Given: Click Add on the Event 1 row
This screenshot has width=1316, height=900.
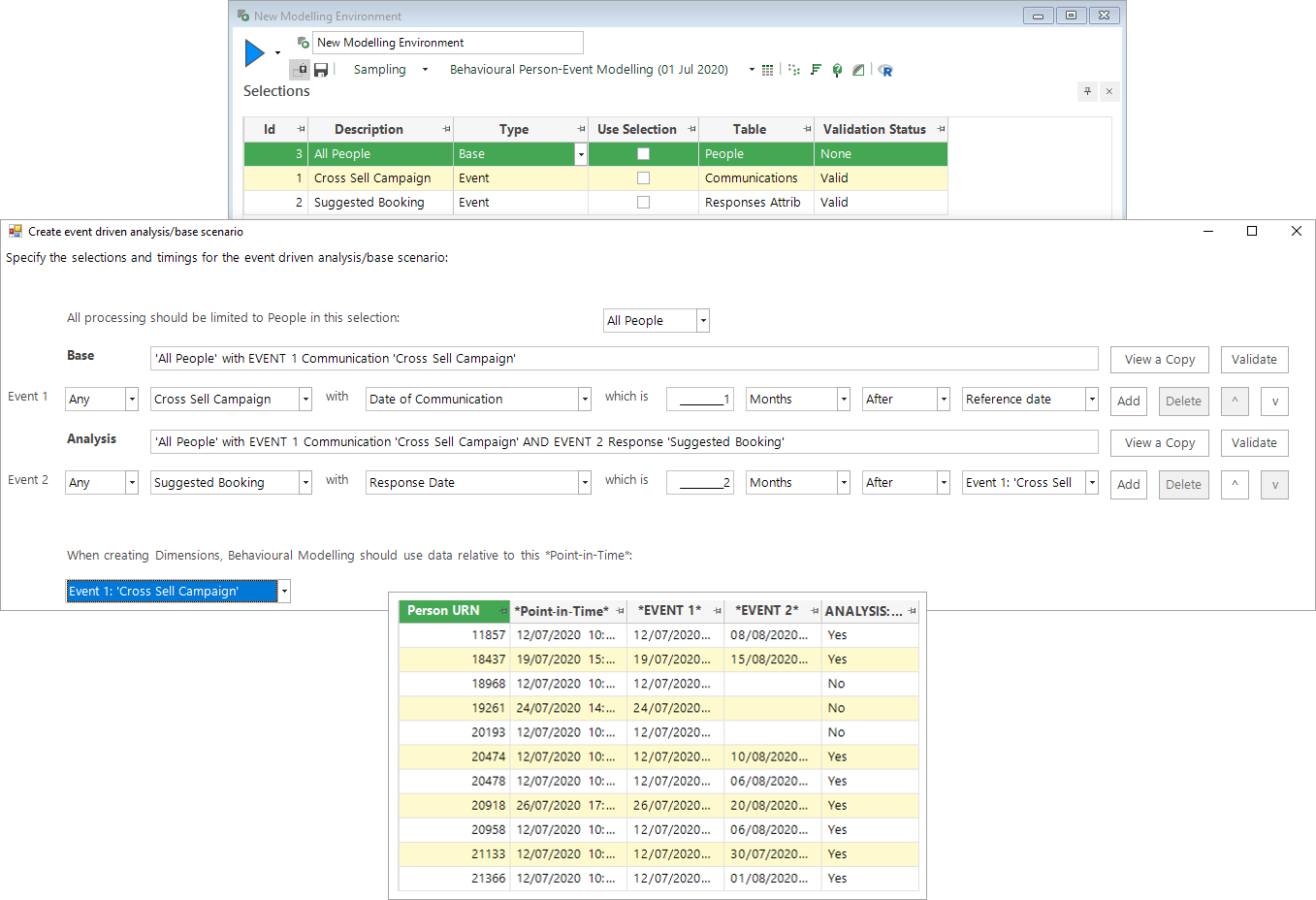Looking at the screenshot, I should 1129,401.
